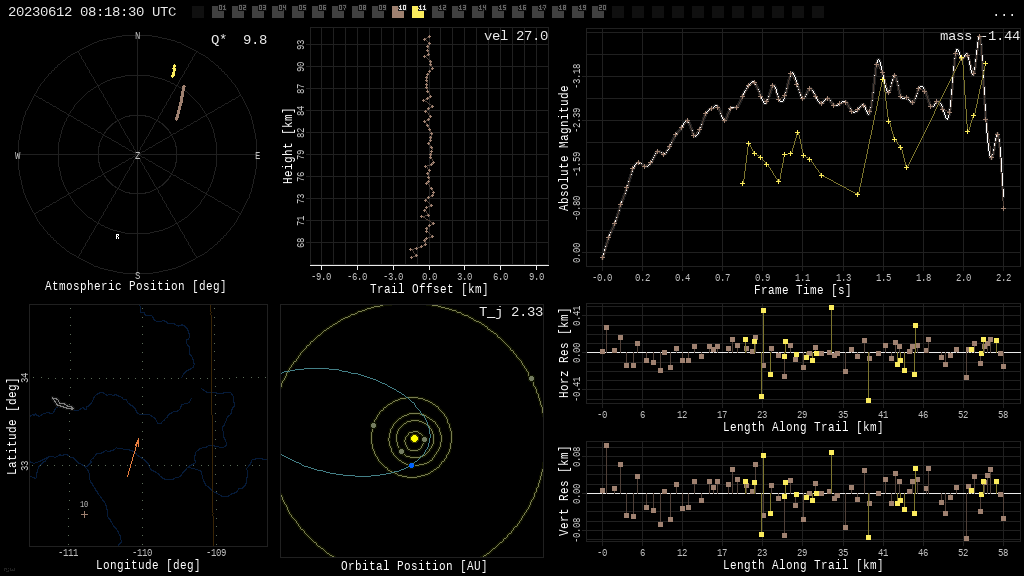The image size is (1024, 576).
Task: Toggle station 05 square in top bar
Action: point(298,12)
